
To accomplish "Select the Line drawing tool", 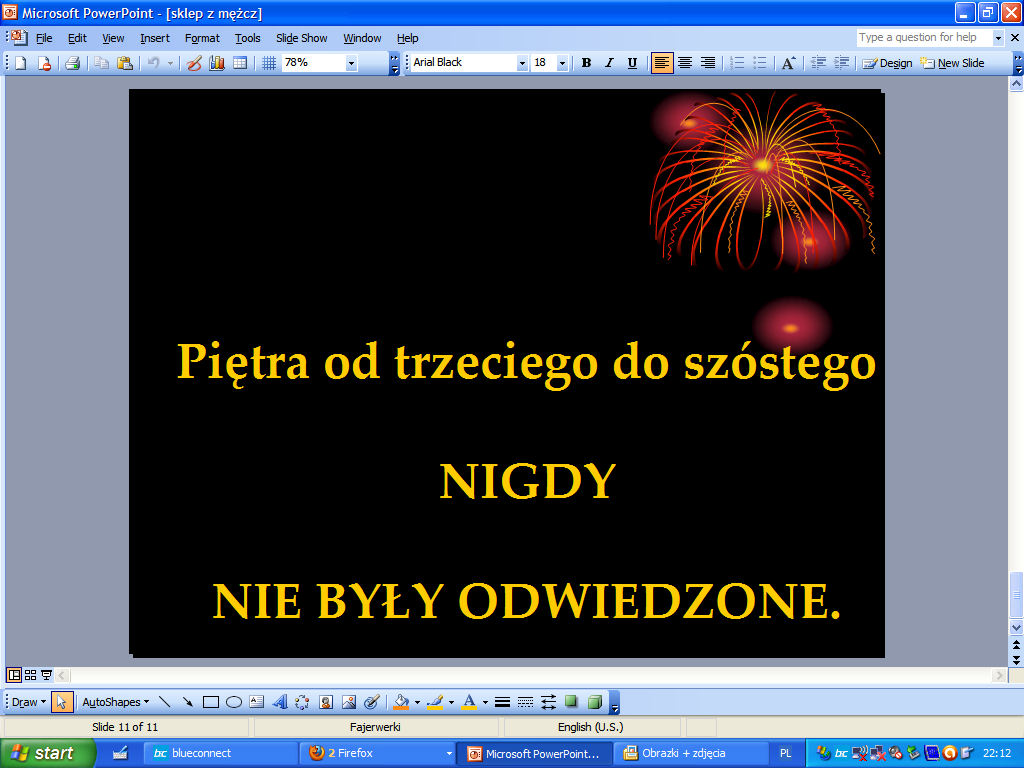I will (x=165, y=702).
